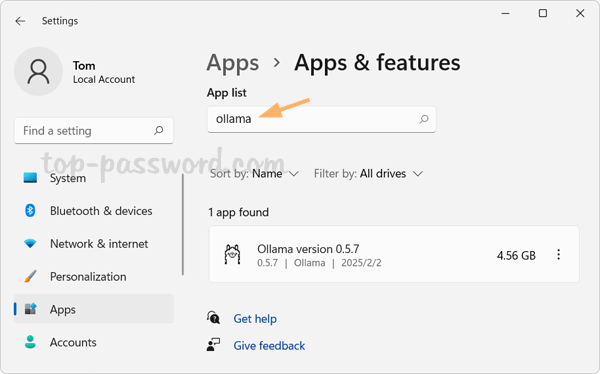Click the System monitor icon
This screenshot has height=374, width=600.
(x=30, y=178)
